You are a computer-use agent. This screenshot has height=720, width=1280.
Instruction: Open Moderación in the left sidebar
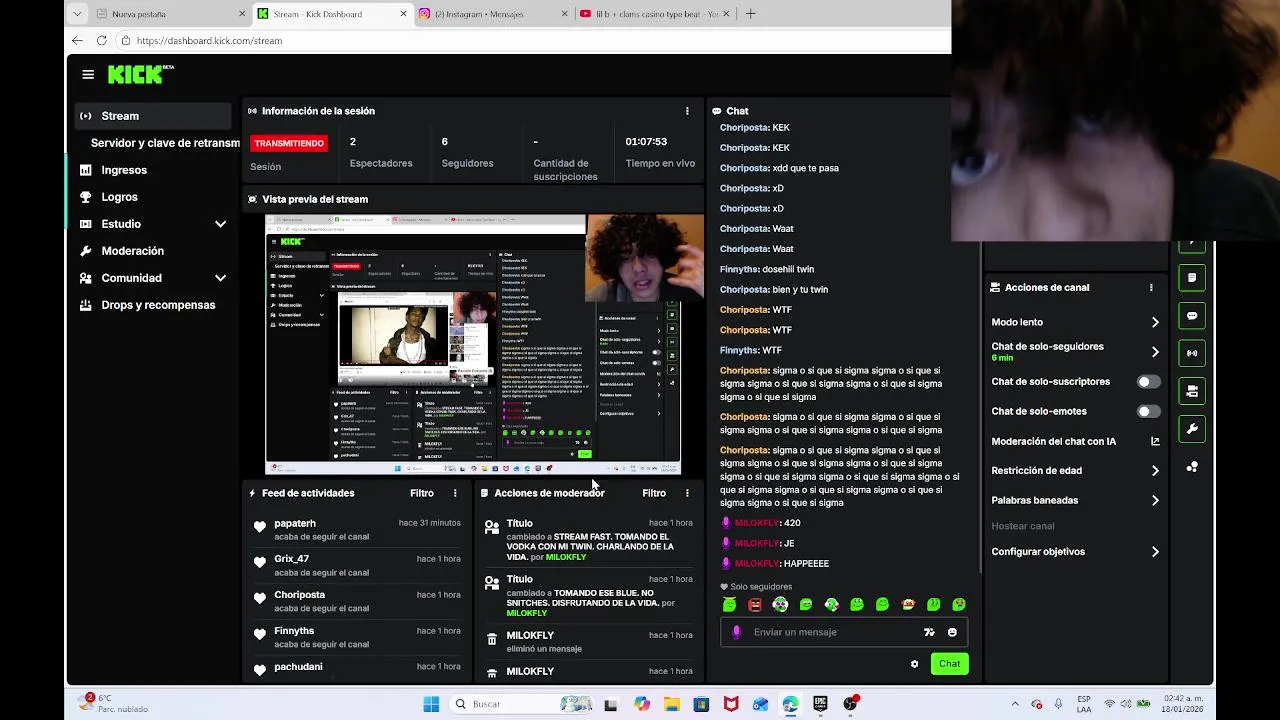click(x=132, y=251)
